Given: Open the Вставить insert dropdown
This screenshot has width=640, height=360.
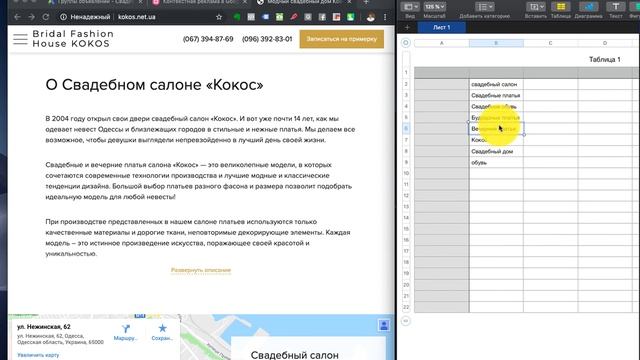Looking at the screenshot, I should [536, 7].
